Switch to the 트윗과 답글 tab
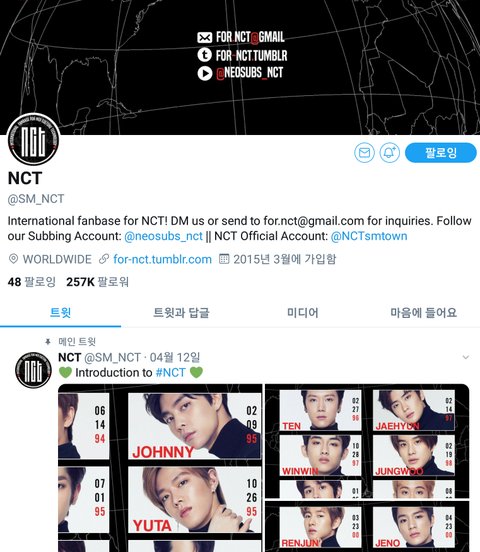The height and width of the screenshot is (552, 480). [181, 313]
